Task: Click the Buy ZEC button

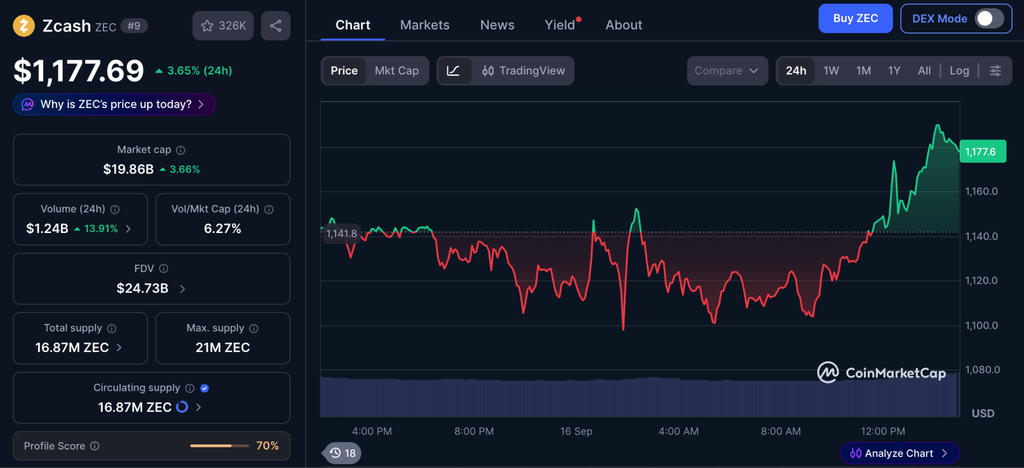Action: (856, 18)
